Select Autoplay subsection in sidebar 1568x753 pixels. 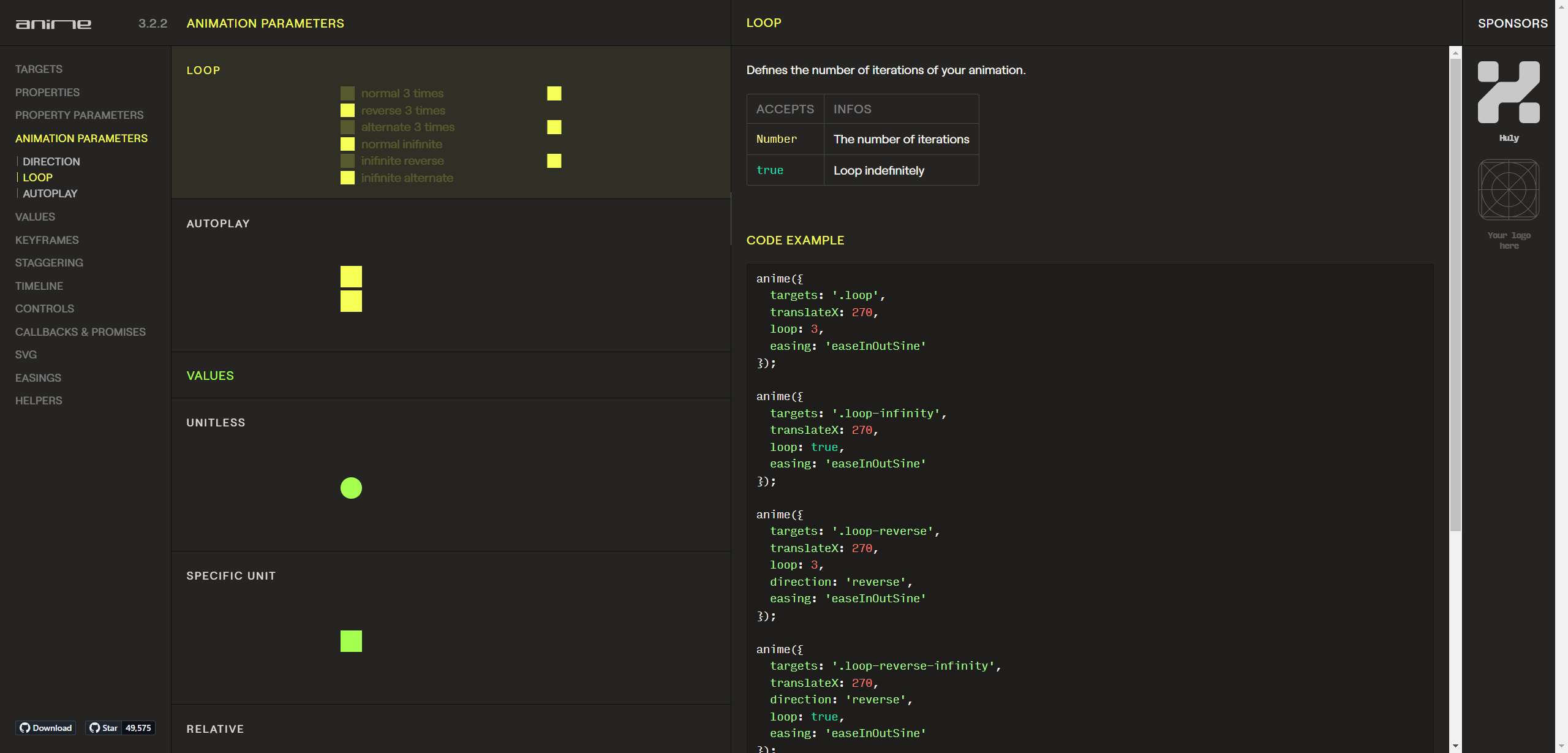click(50, 194)
